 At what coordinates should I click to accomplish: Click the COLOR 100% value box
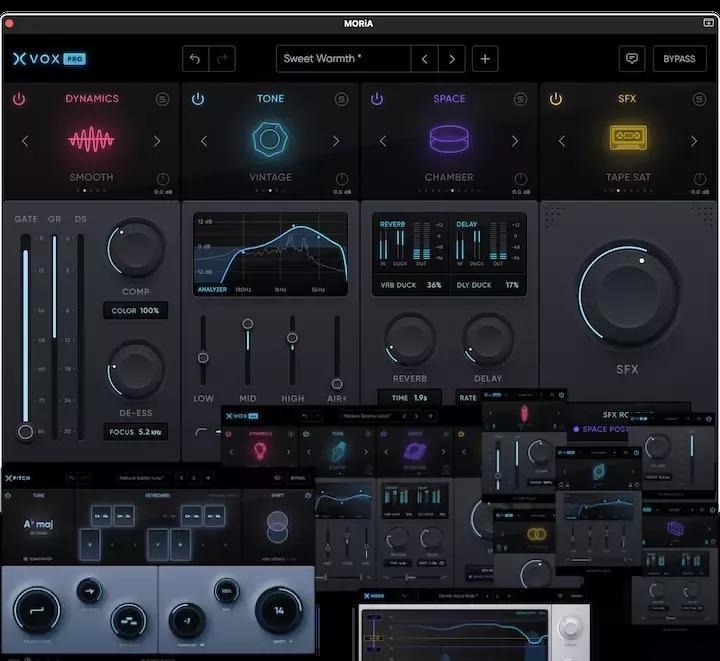point(135,311)
